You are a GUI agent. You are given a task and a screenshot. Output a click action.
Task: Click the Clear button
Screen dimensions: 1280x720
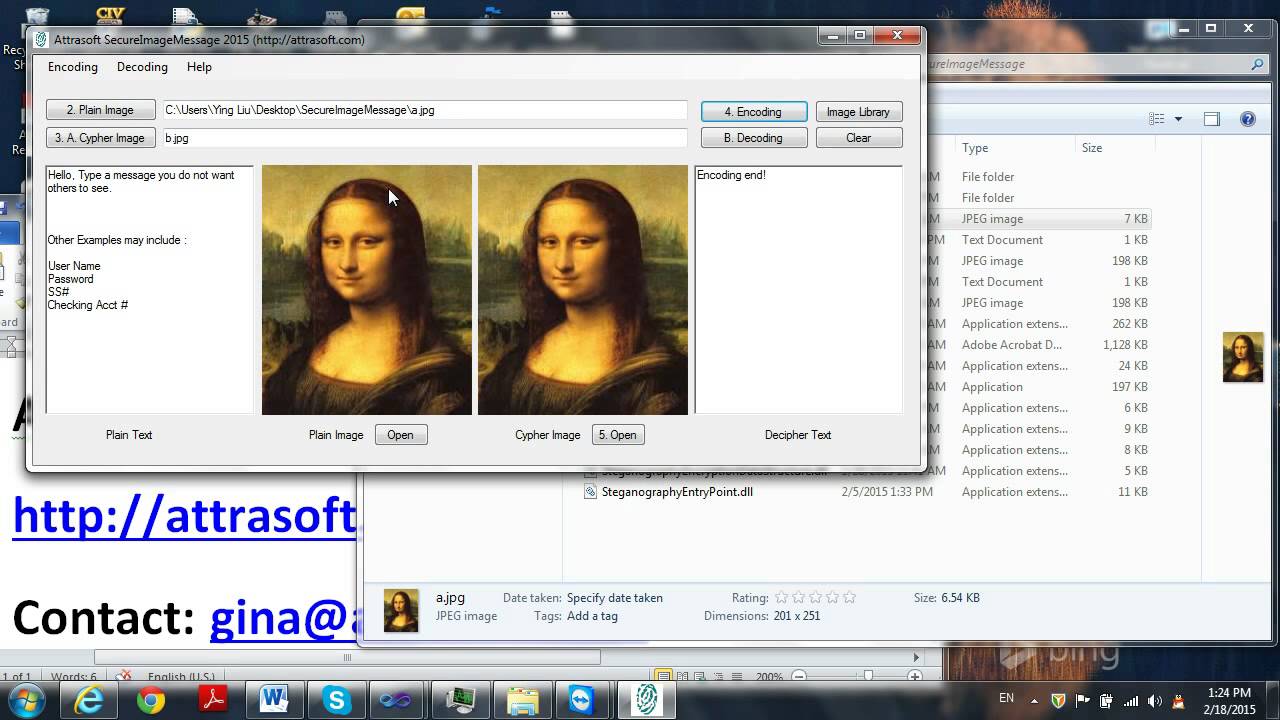tap(858, 138)
